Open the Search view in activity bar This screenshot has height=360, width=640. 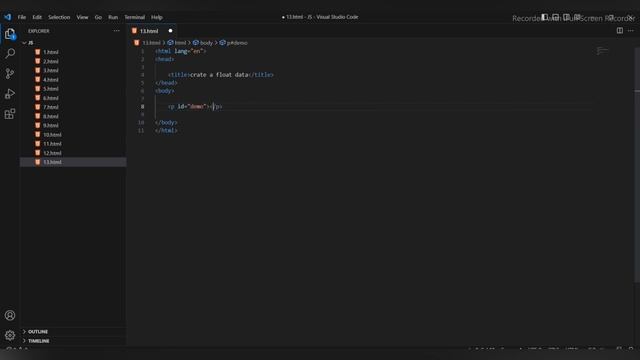[10, 53]
